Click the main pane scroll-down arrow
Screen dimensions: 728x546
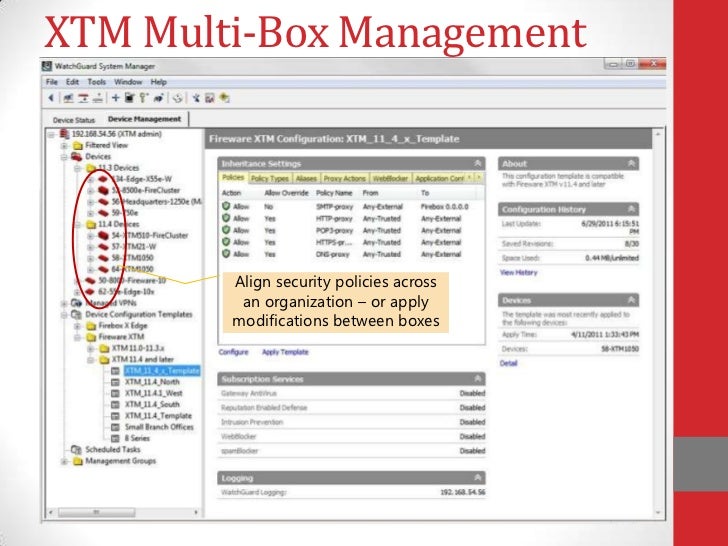[658, 513]
